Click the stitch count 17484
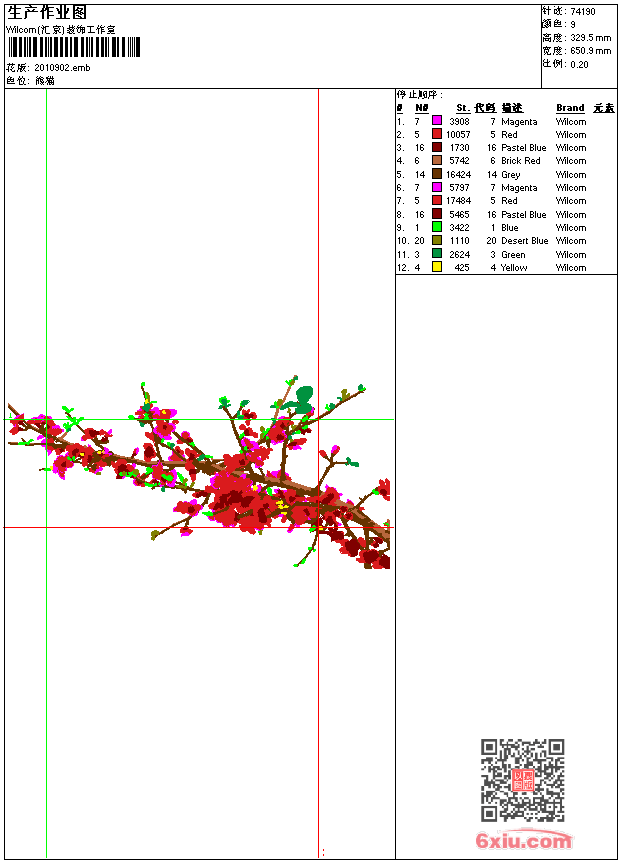Viewport: 620px width, 860px height. (x=458, y=201)
